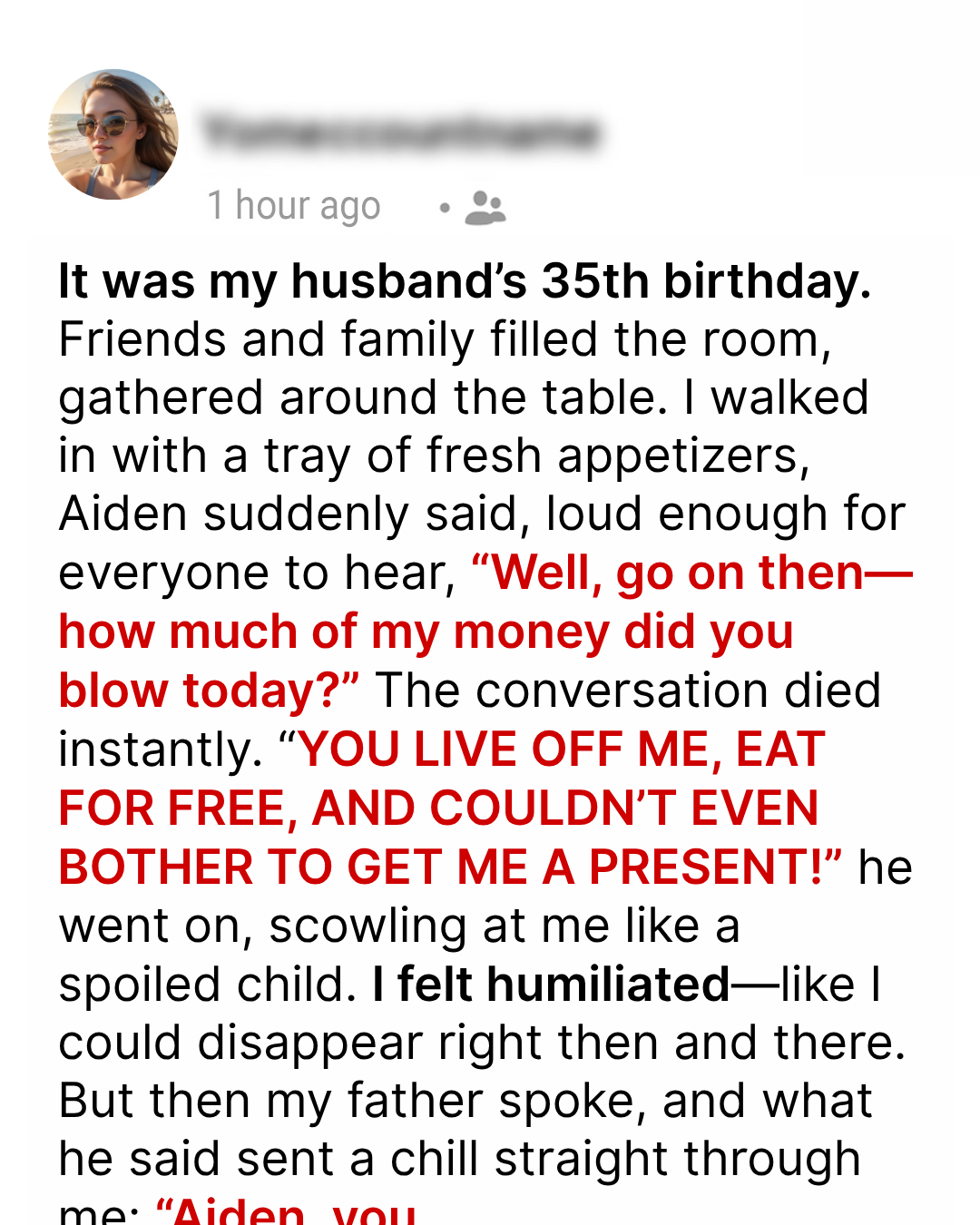
Task: Click the cut-off red "Aiden, you" quote
Action: coord(286,1212)
